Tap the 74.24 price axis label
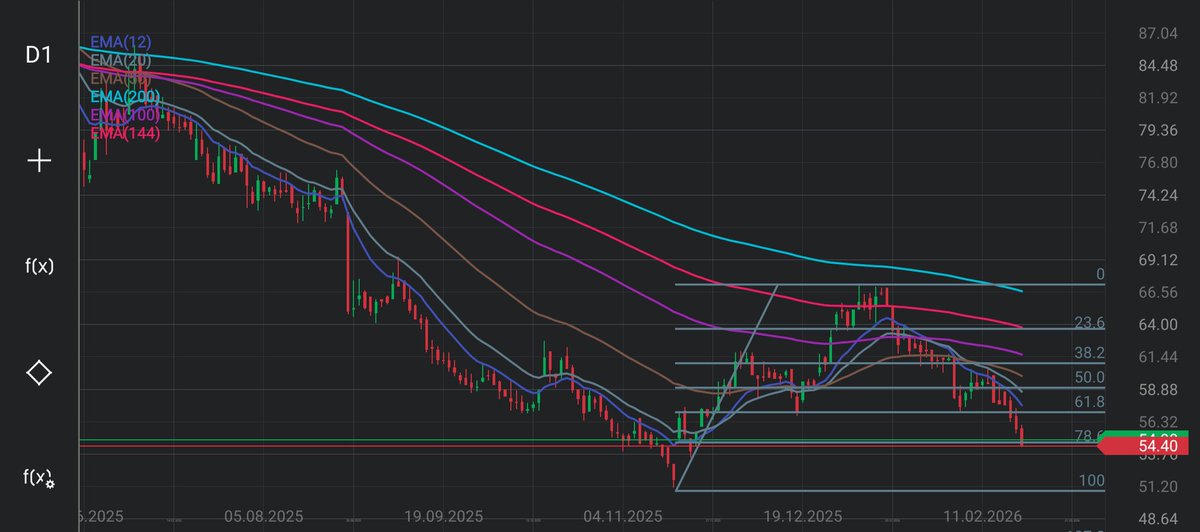 coord(1158,195)
